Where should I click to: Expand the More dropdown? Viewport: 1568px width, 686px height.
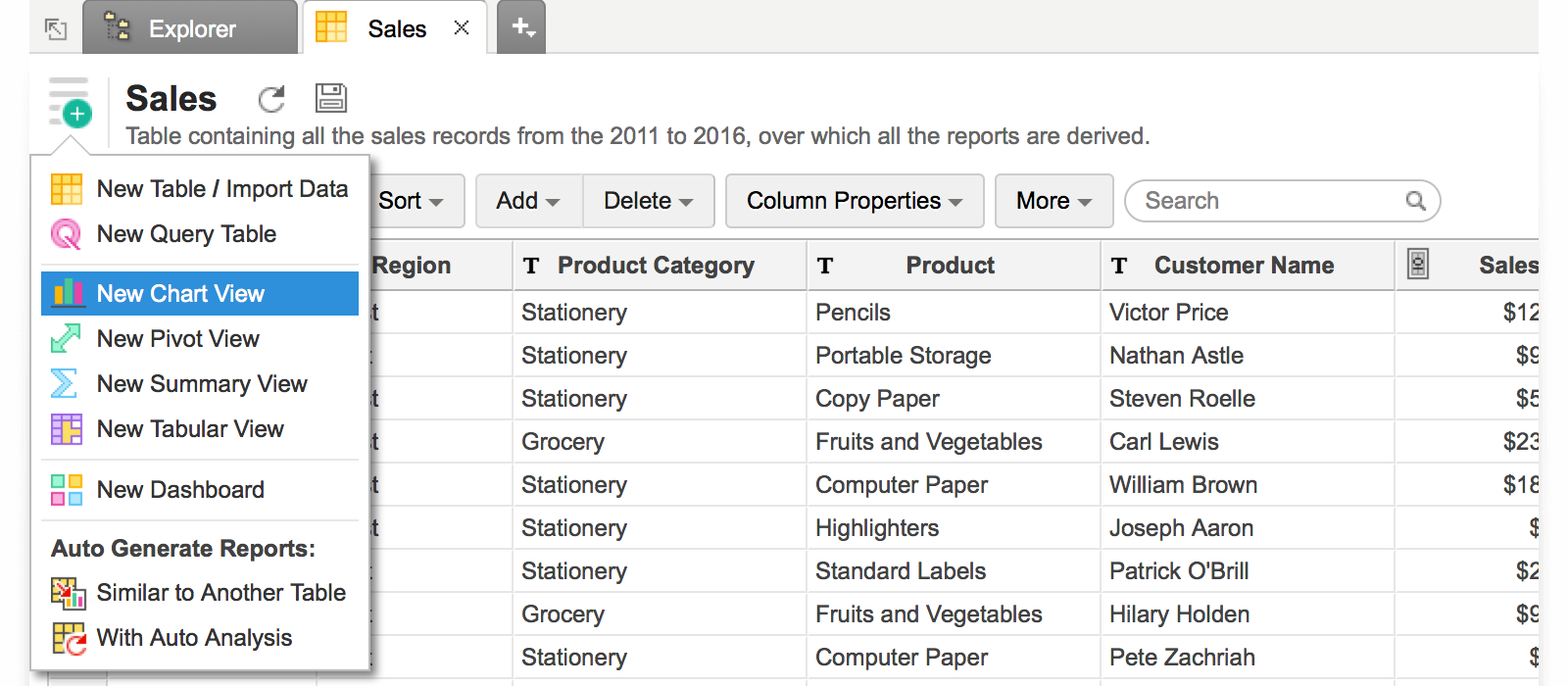(1053, 201)
